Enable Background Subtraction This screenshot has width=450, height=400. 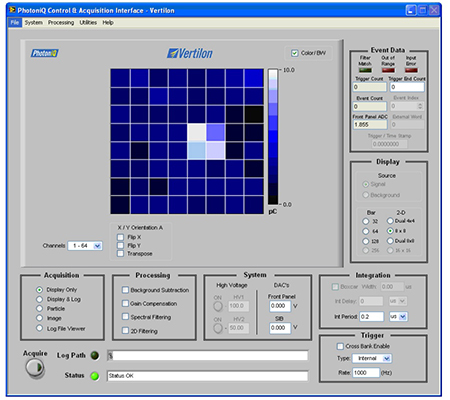[x=125, y=290]
